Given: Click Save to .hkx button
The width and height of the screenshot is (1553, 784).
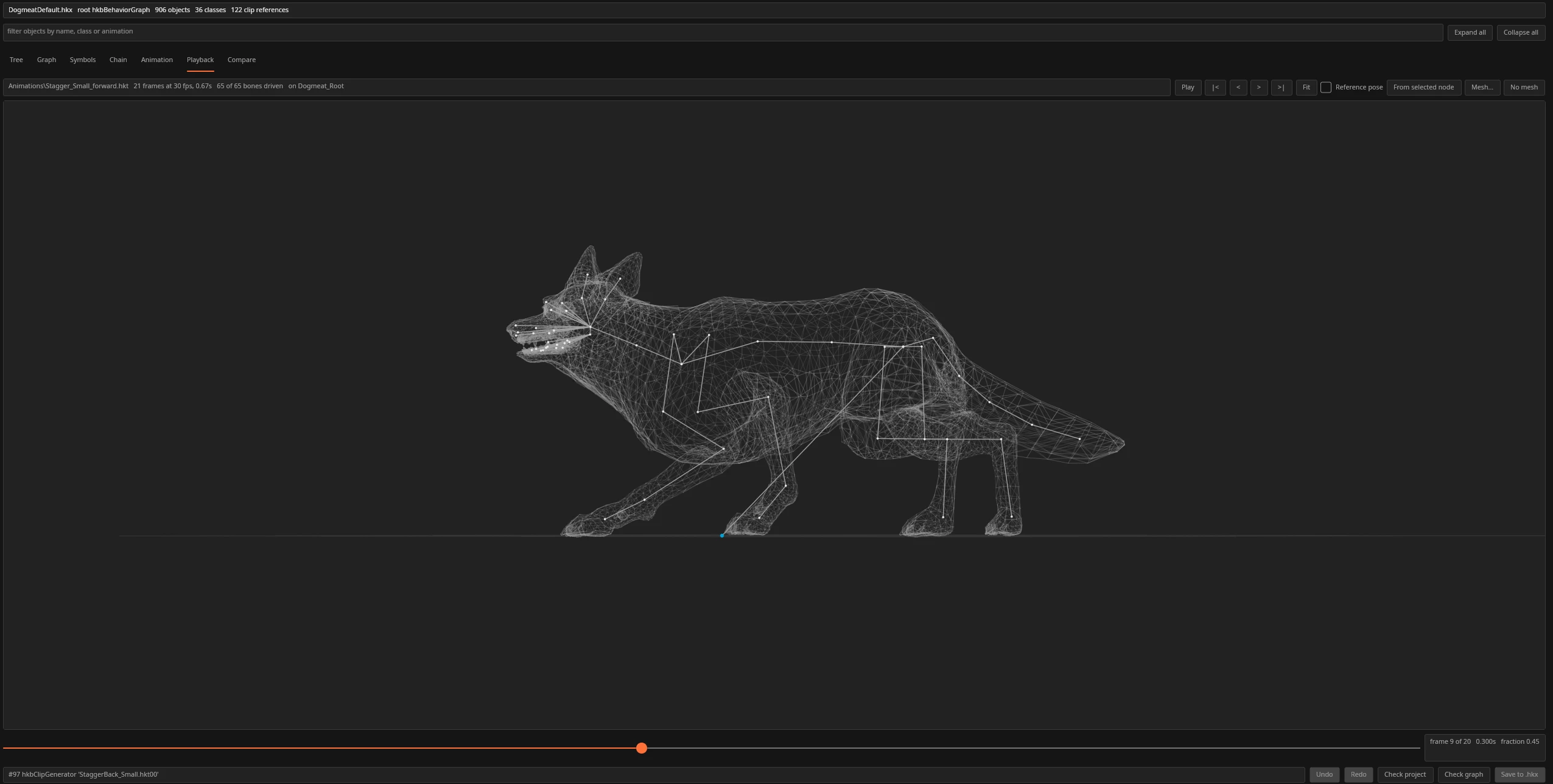Looking at the screenshot, I should click(x=1520, y=774).
